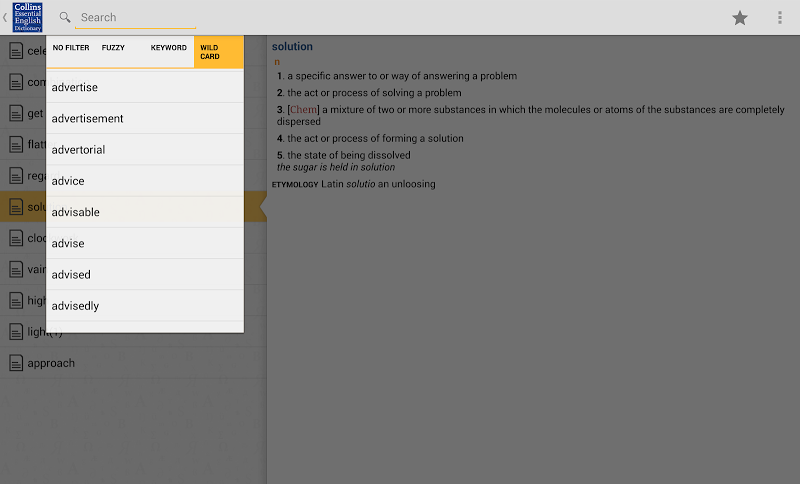Choose 'advise' from the suggestions
The height and width of the screenshot is (484, 800).
click(145, 243)
